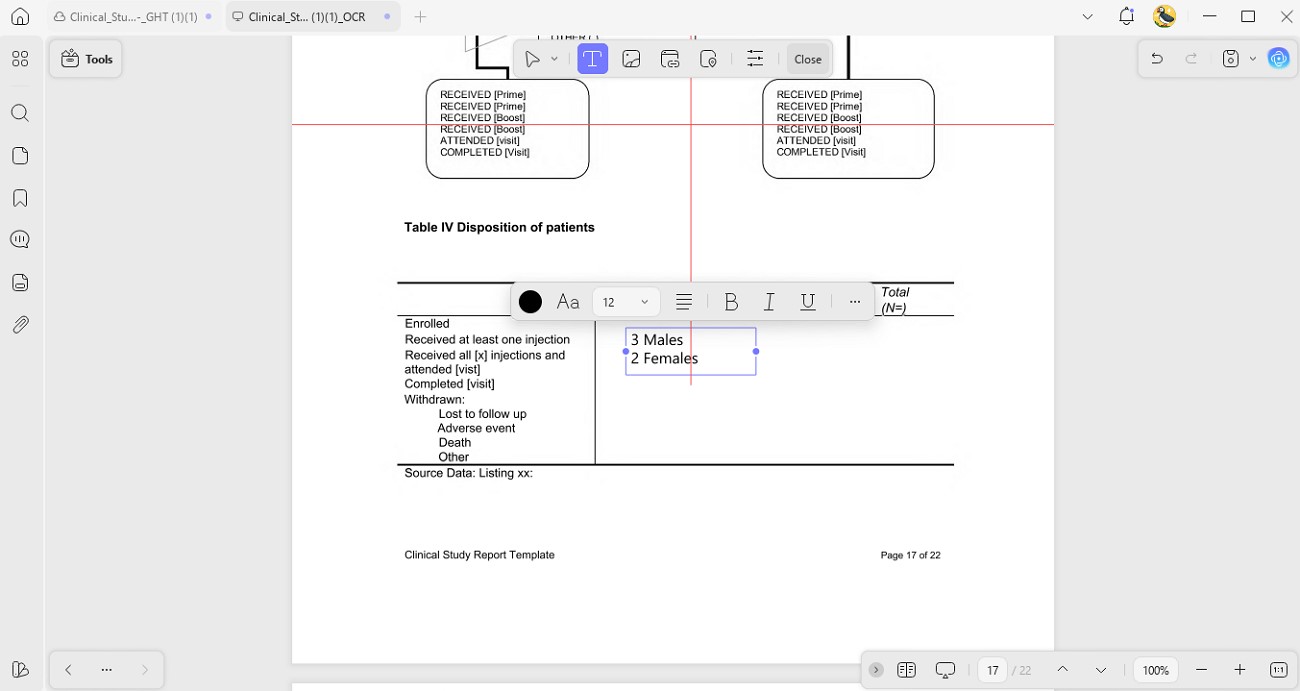The height and width of the screenshot is (691, 1300).
Task: Close the Clinical_Stu...-_GHT tab using its dot
Action: coord(208,17)
